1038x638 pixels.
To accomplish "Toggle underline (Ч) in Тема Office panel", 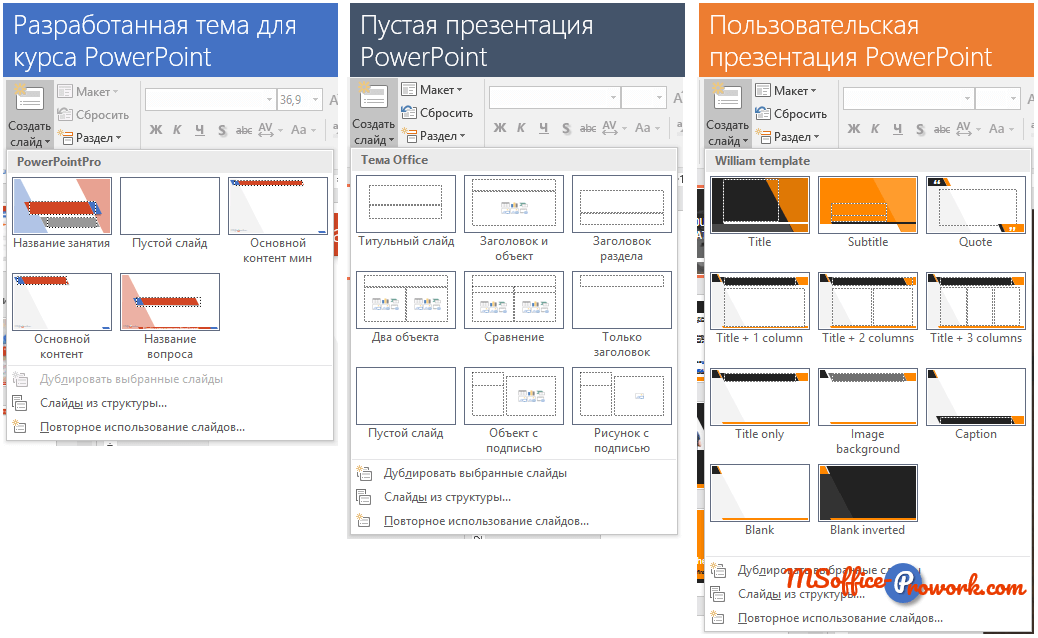I will [x=543, y=128].
